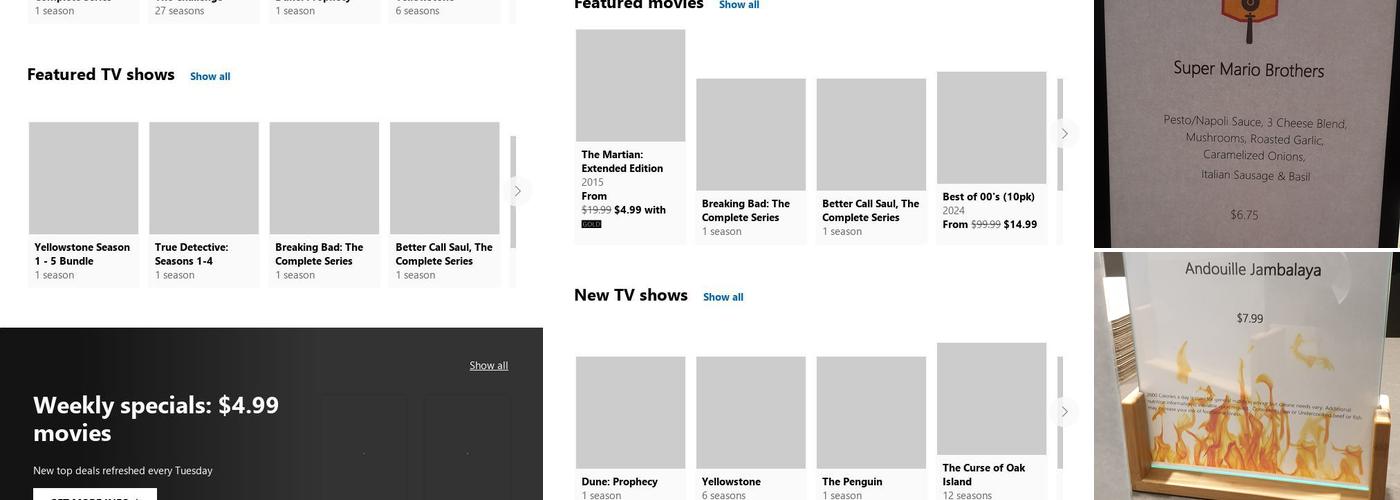Click the Andouille Jambalaya card title

pos(1253,269)
